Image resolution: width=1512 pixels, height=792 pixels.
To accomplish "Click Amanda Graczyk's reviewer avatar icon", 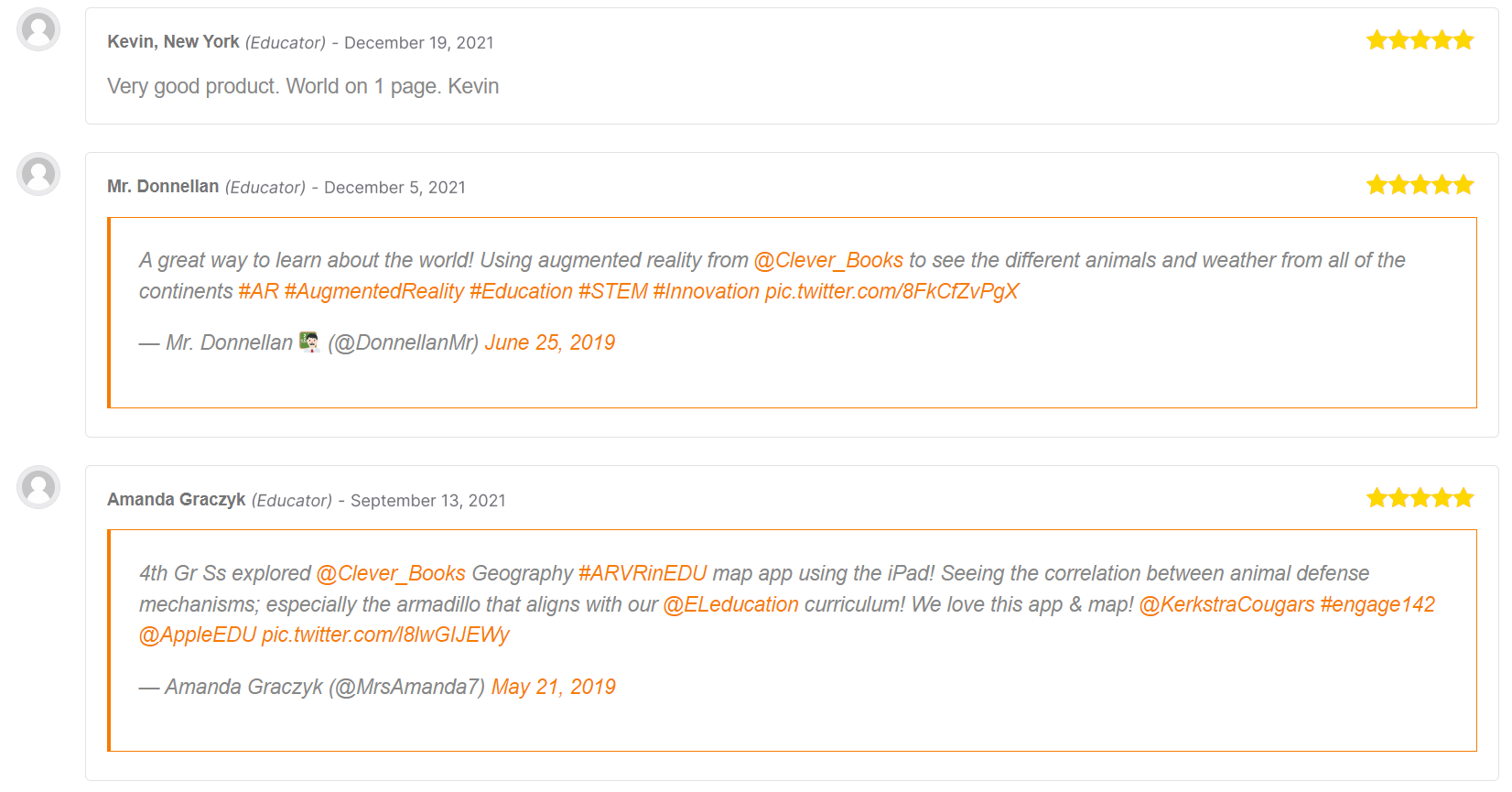I will 38,487.
